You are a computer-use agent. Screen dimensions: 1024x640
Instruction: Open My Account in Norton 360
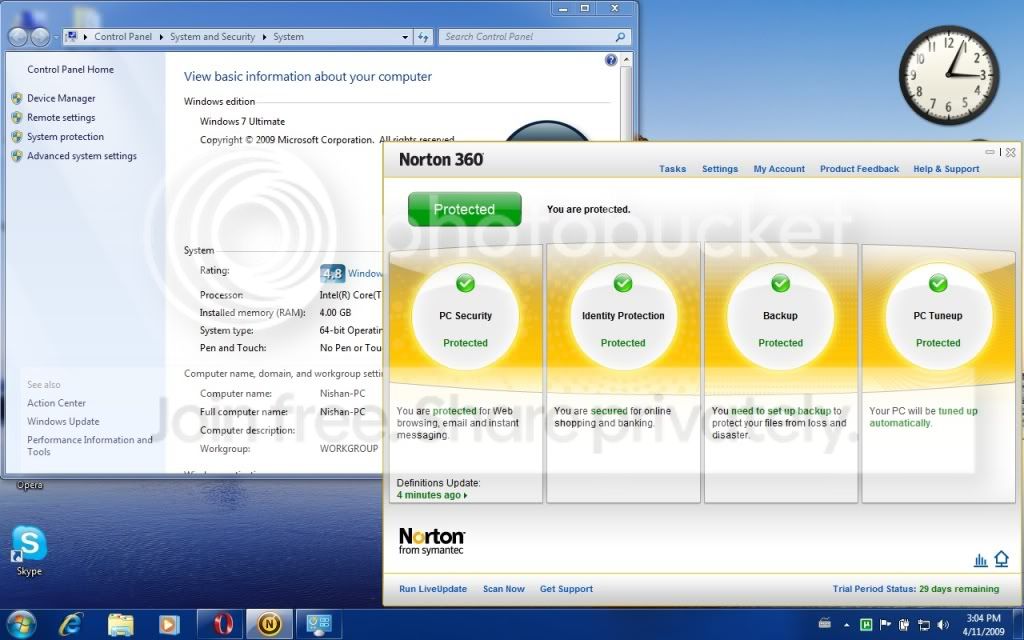(x=779, y=168)
